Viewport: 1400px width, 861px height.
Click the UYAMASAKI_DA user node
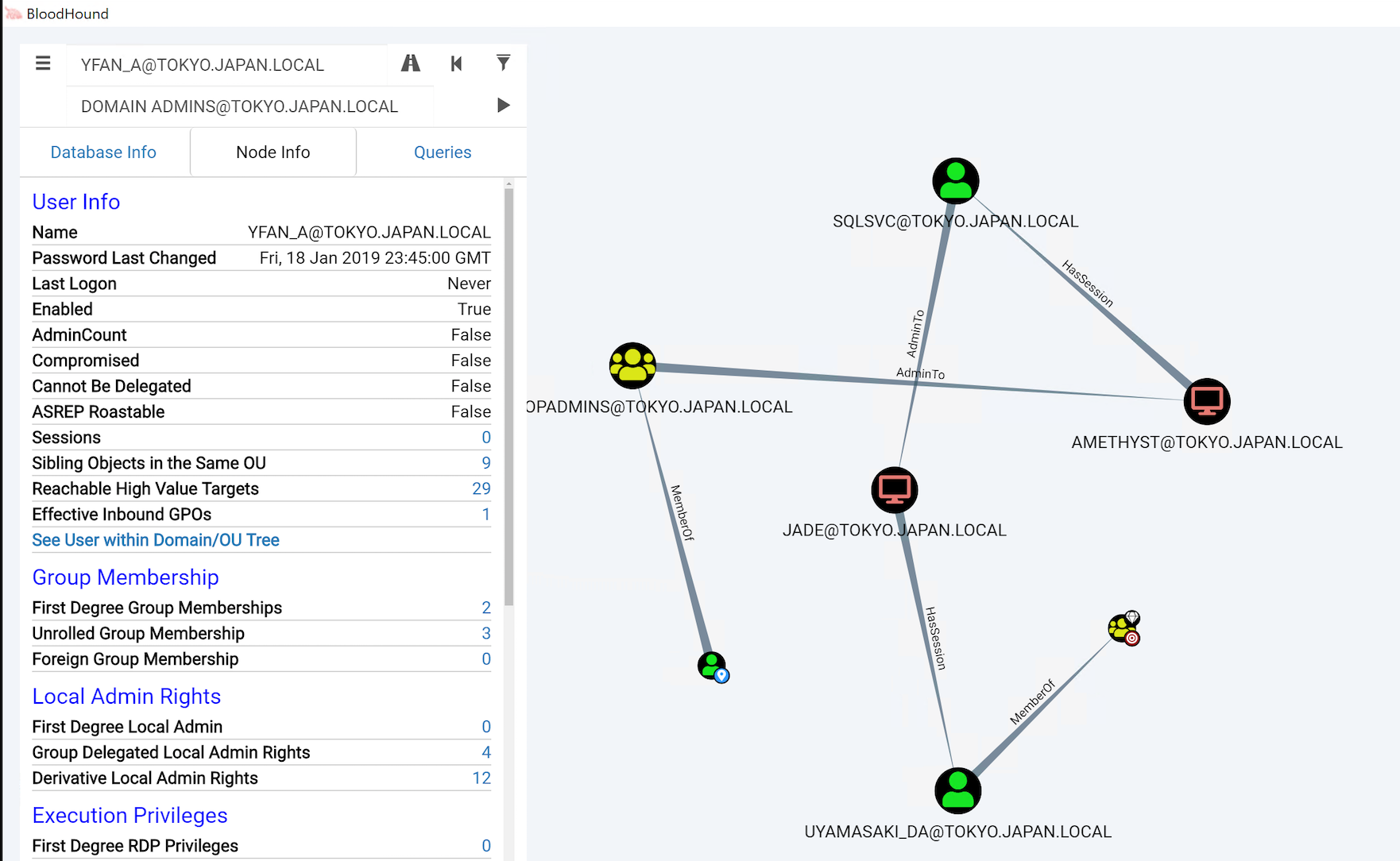tap(957, 791)
